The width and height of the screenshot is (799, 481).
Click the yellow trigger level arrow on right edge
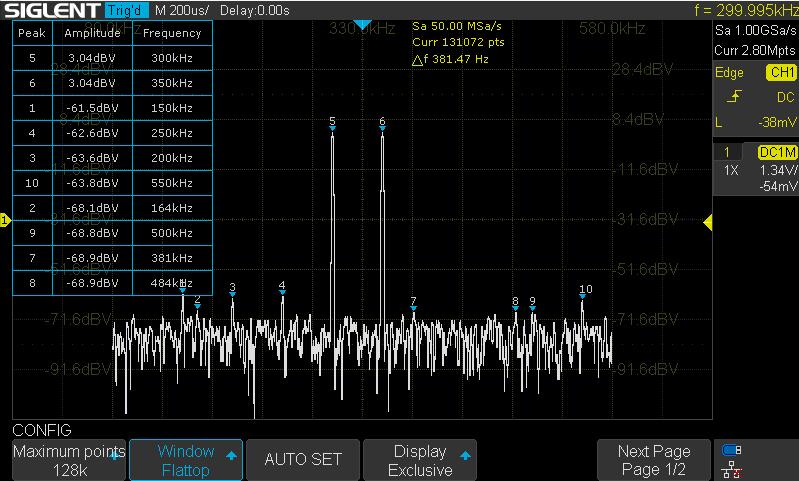click(709, 221)
